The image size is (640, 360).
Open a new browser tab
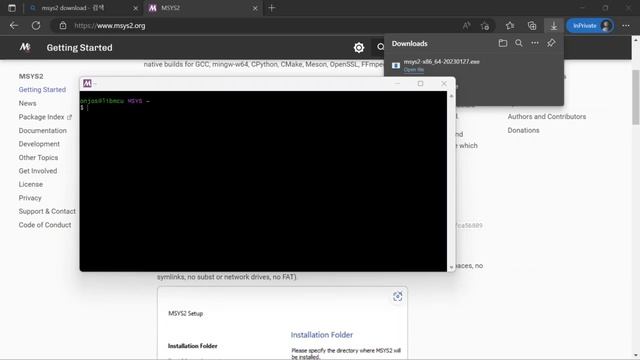point(272,8)
